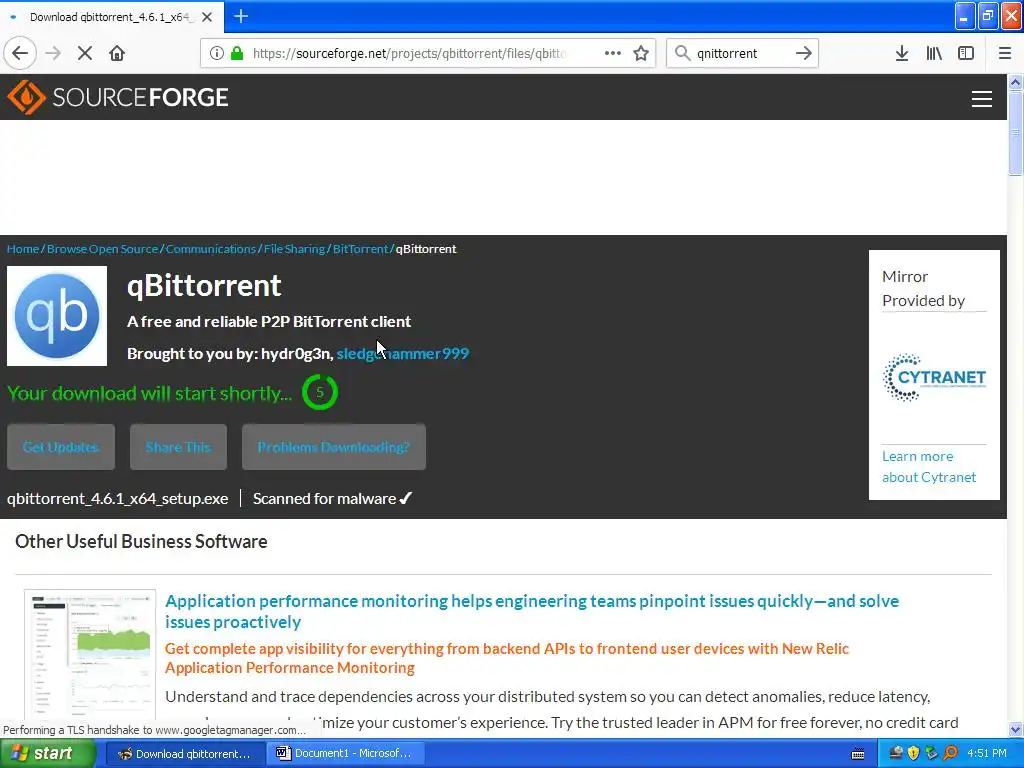Click the Cytranet mirror logo
The height and width of the screenshot is (768, 1024).
coord(934,377)
